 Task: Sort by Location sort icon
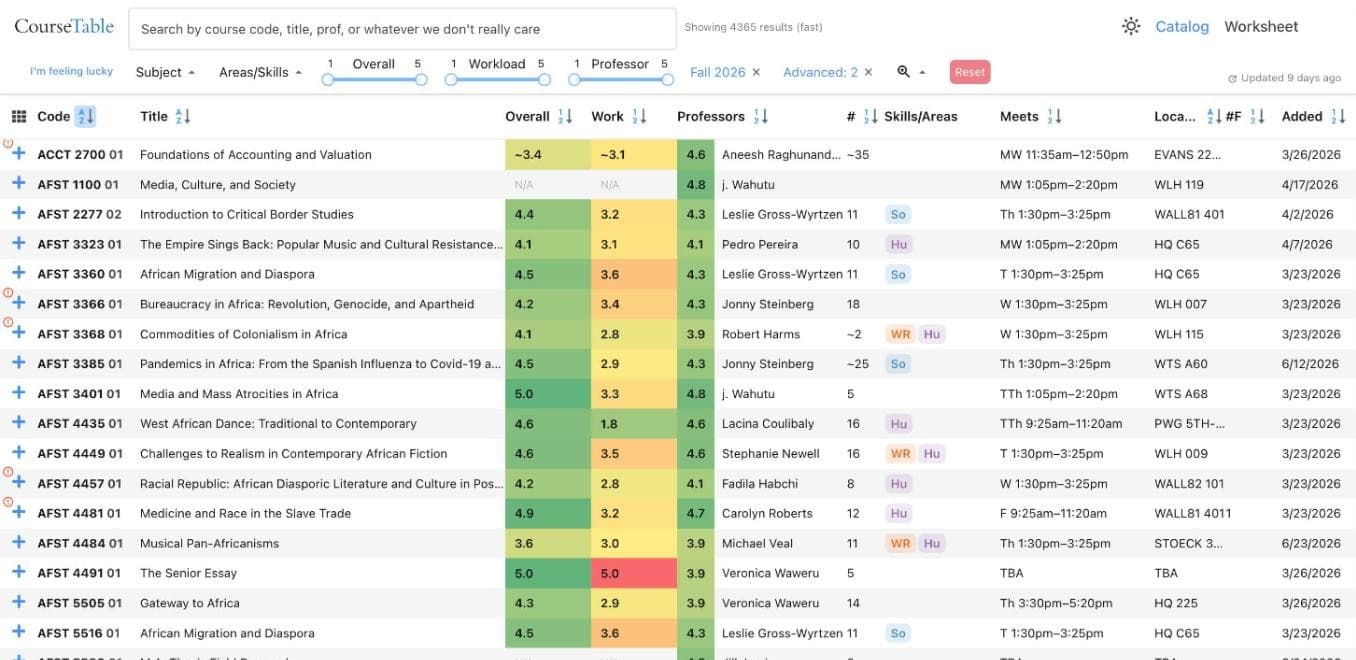(x=1214, y=117)
